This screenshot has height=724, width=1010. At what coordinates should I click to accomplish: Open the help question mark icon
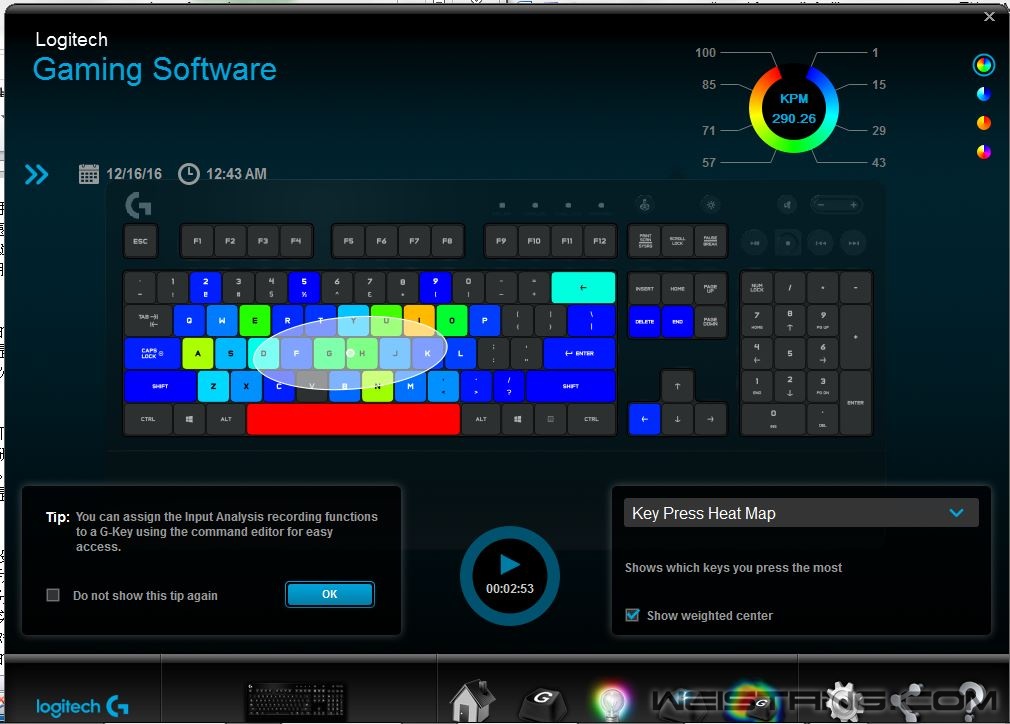[x=971, y=701]
